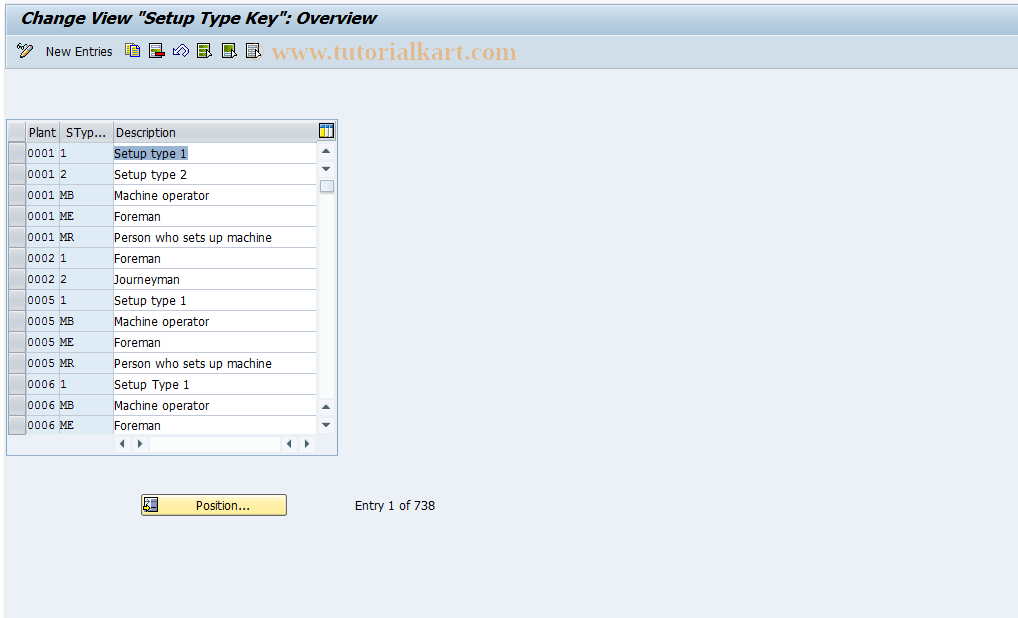Click the Plant column header

tap(42, 132)
